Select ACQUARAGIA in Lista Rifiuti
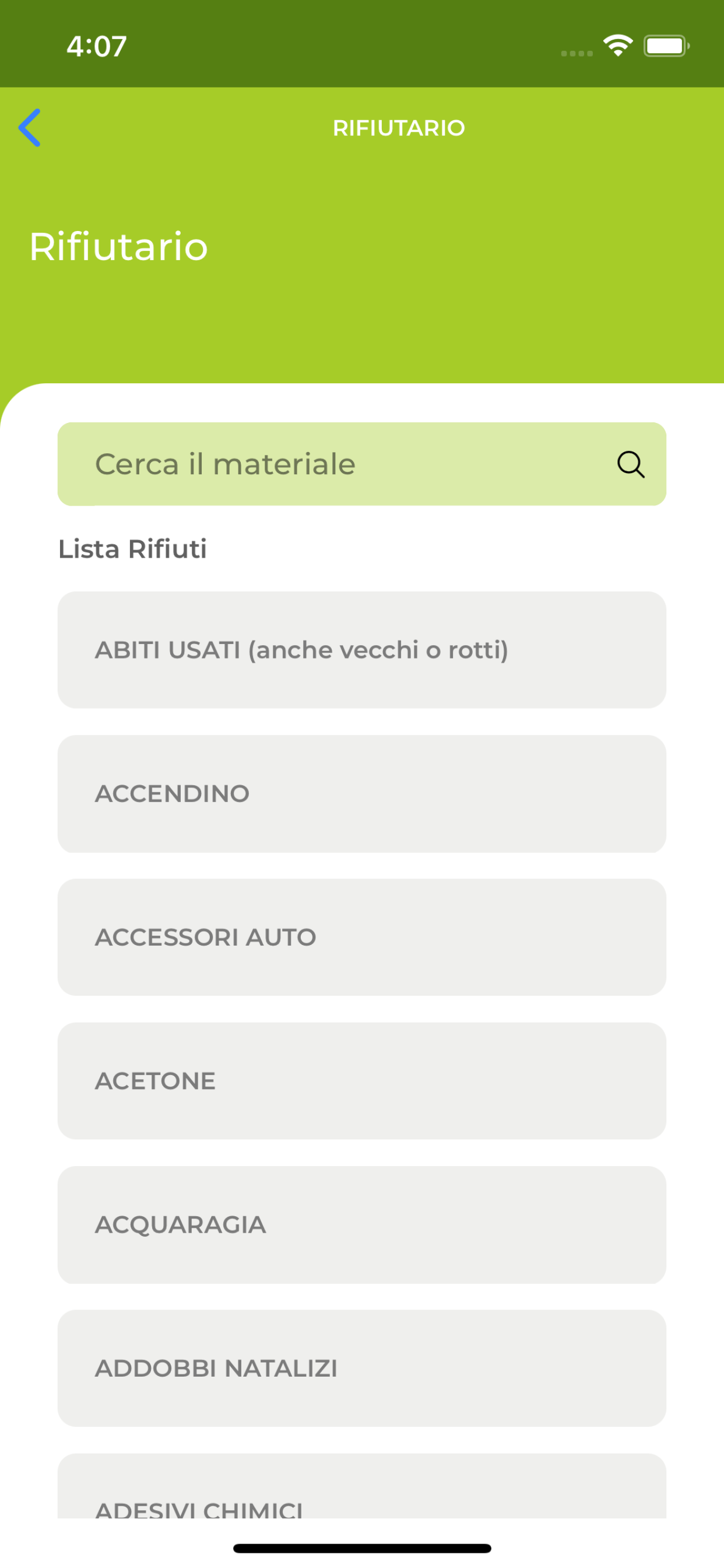This screenshot has width=724, height=1568. [362, 1224]
